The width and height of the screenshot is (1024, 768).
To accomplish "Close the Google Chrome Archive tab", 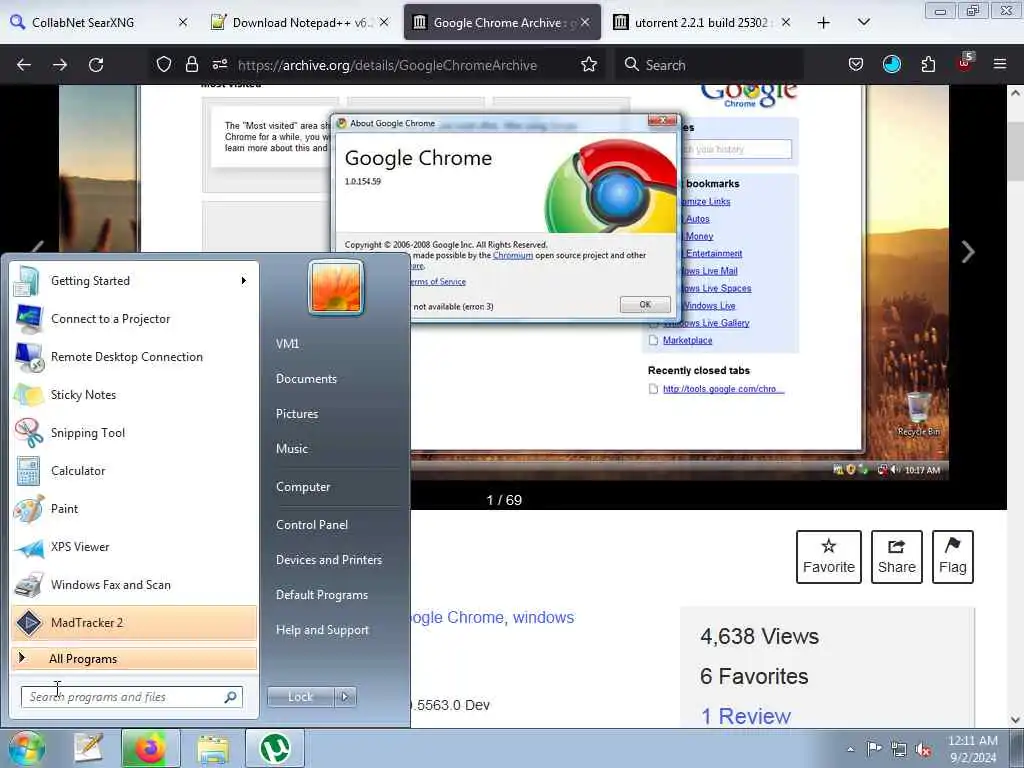I will [x=585, y=22].
